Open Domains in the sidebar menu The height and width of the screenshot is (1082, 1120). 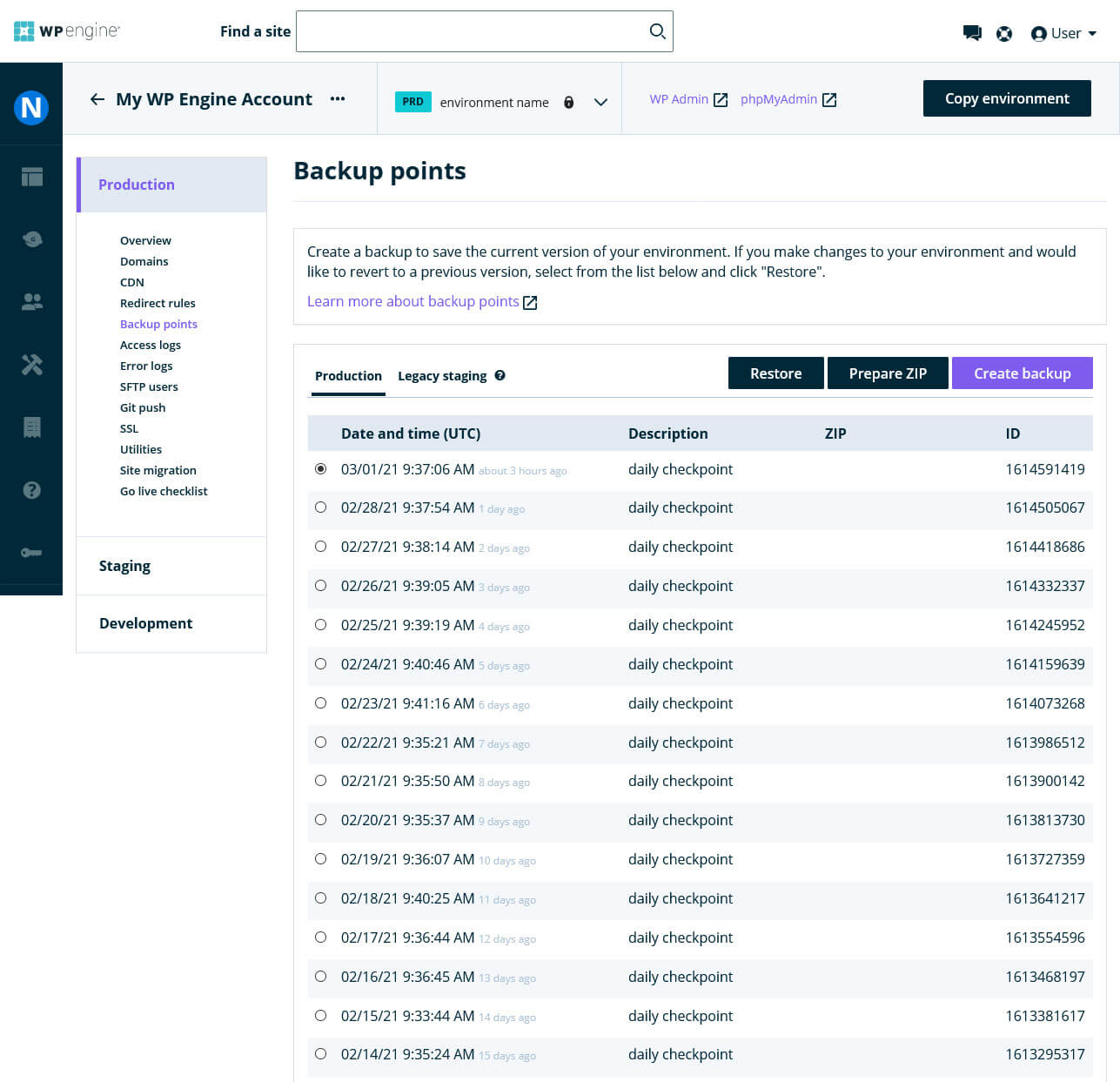pyautogui.click(x=144, y=261)
